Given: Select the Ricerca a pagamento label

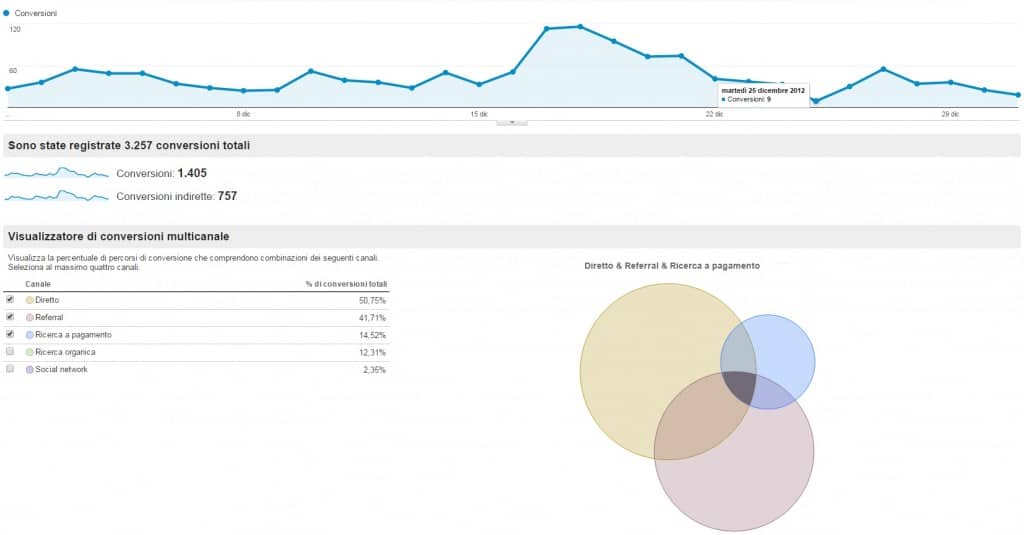Looking at the screenshot, I should tap(73, 335).
